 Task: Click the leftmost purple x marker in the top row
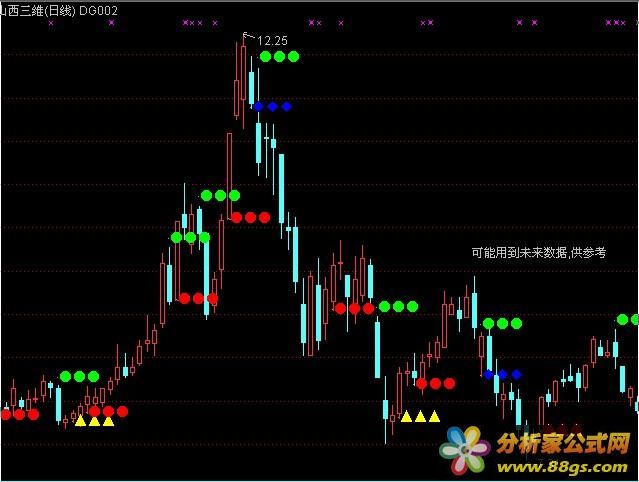click(51, 23)
